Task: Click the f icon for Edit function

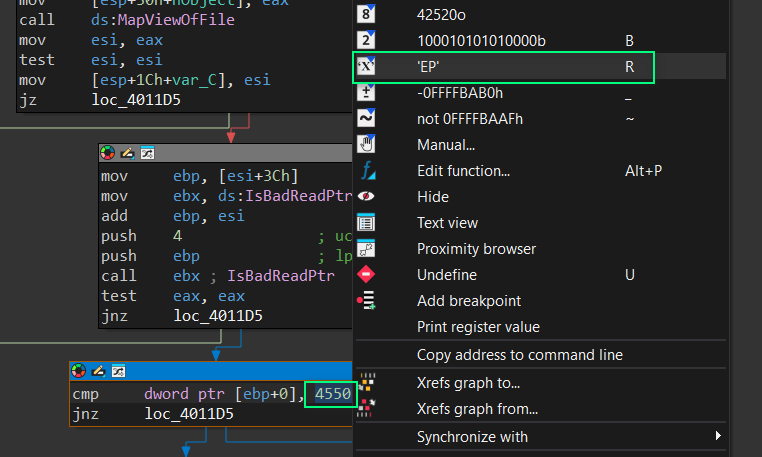Action: (x=367, y=170)
